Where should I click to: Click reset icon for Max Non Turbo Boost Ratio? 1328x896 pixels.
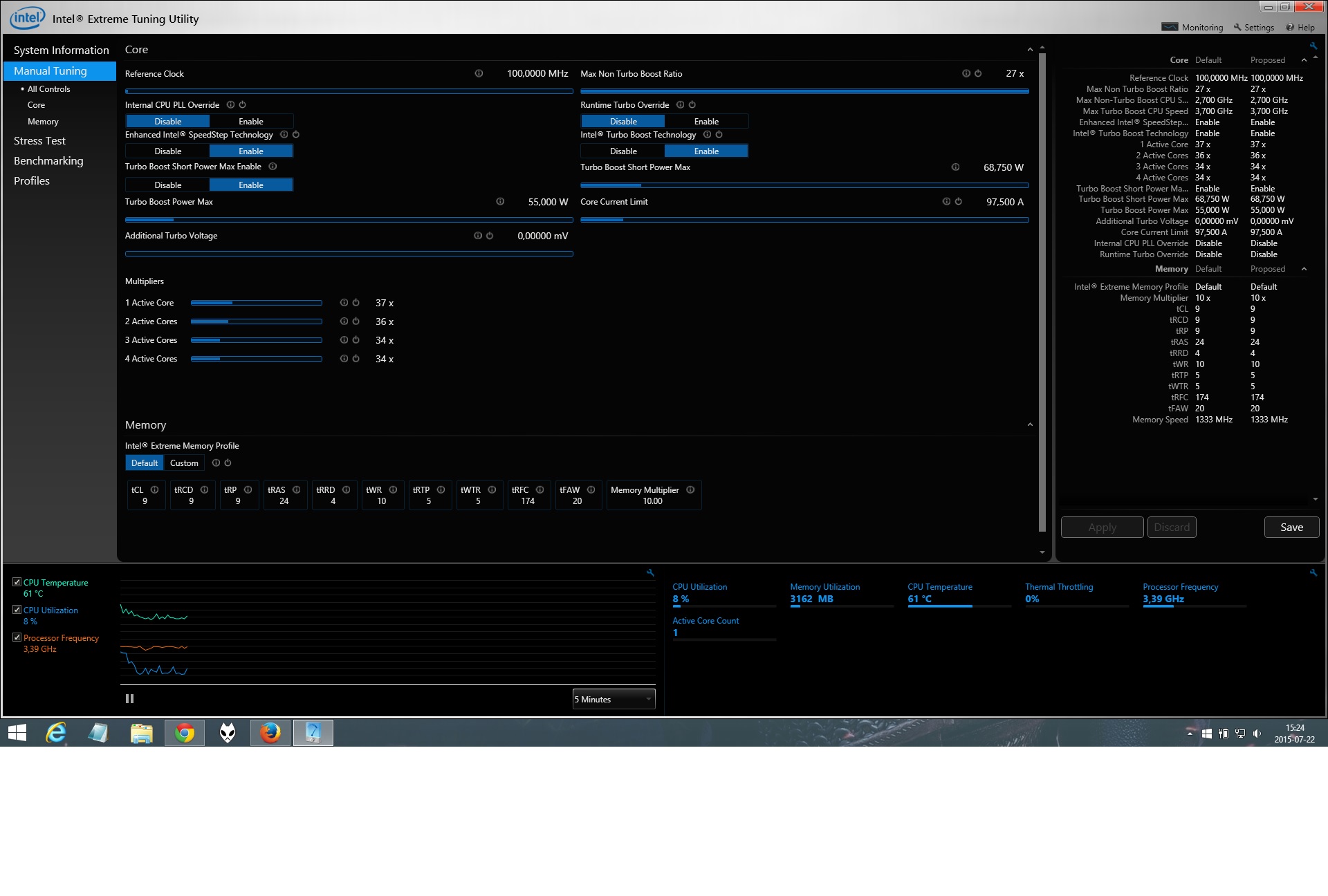(978, 73)
